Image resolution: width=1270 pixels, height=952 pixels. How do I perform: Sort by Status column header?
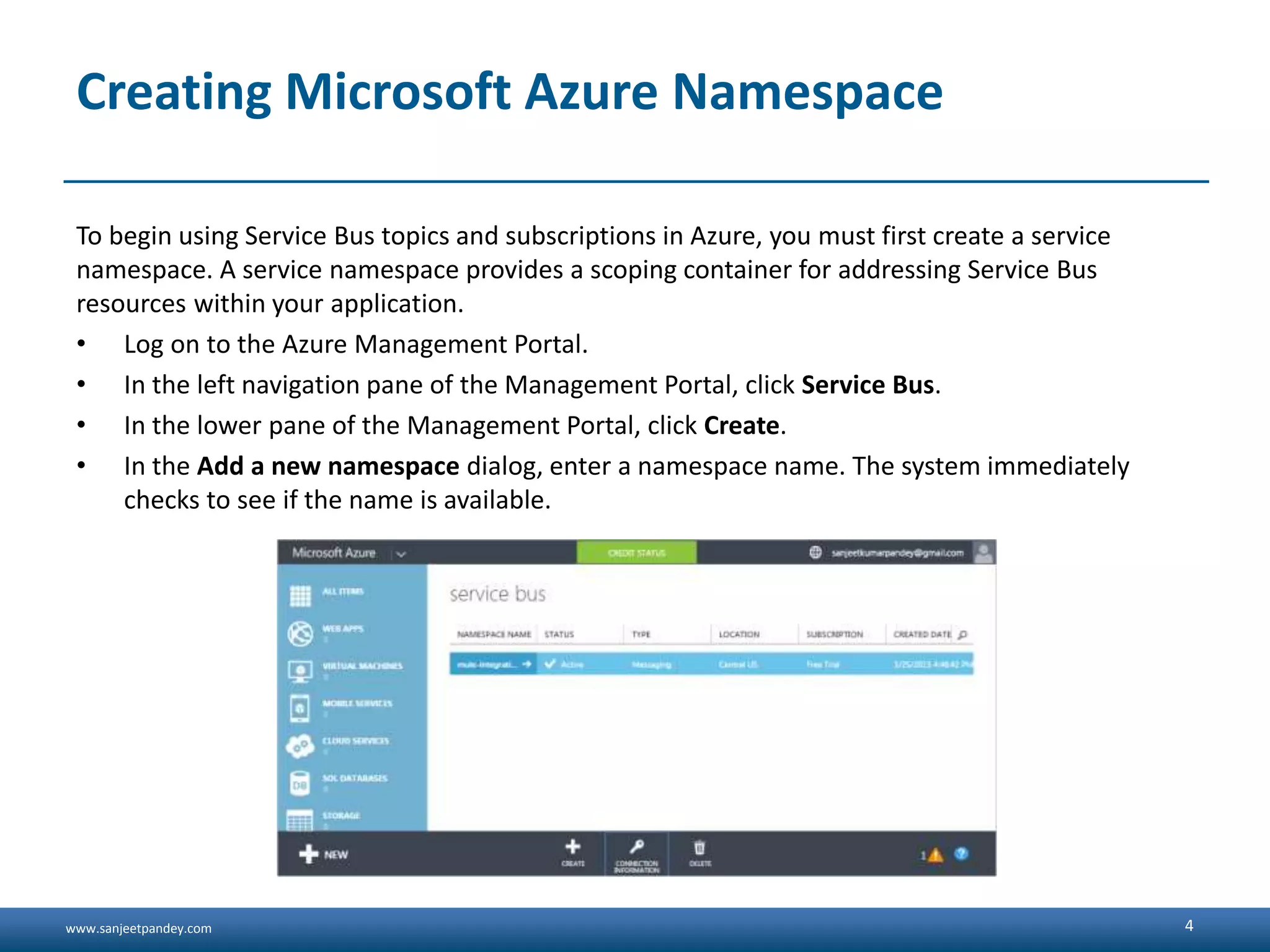[559, 634]
